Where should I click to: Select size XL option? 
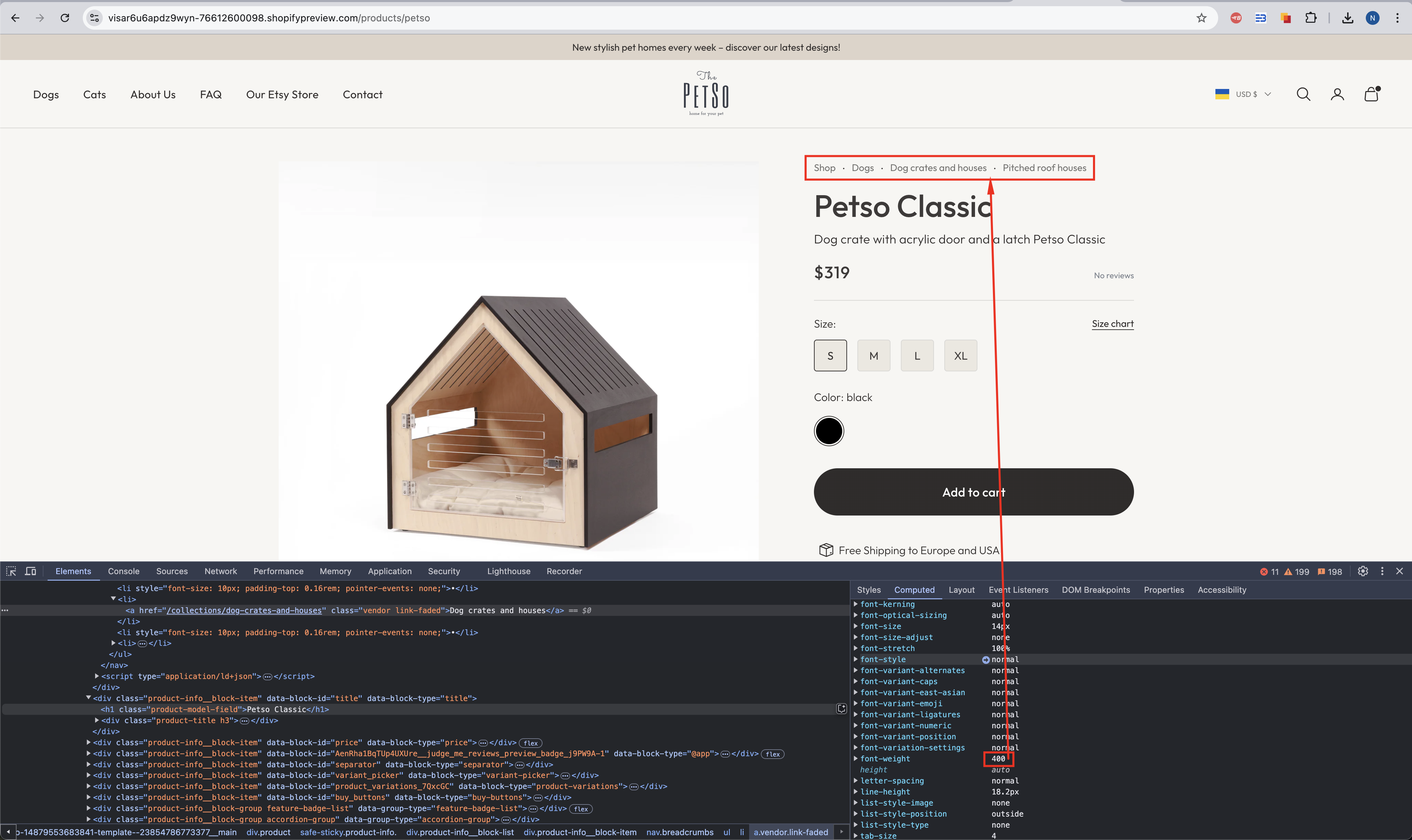point(960,356)
